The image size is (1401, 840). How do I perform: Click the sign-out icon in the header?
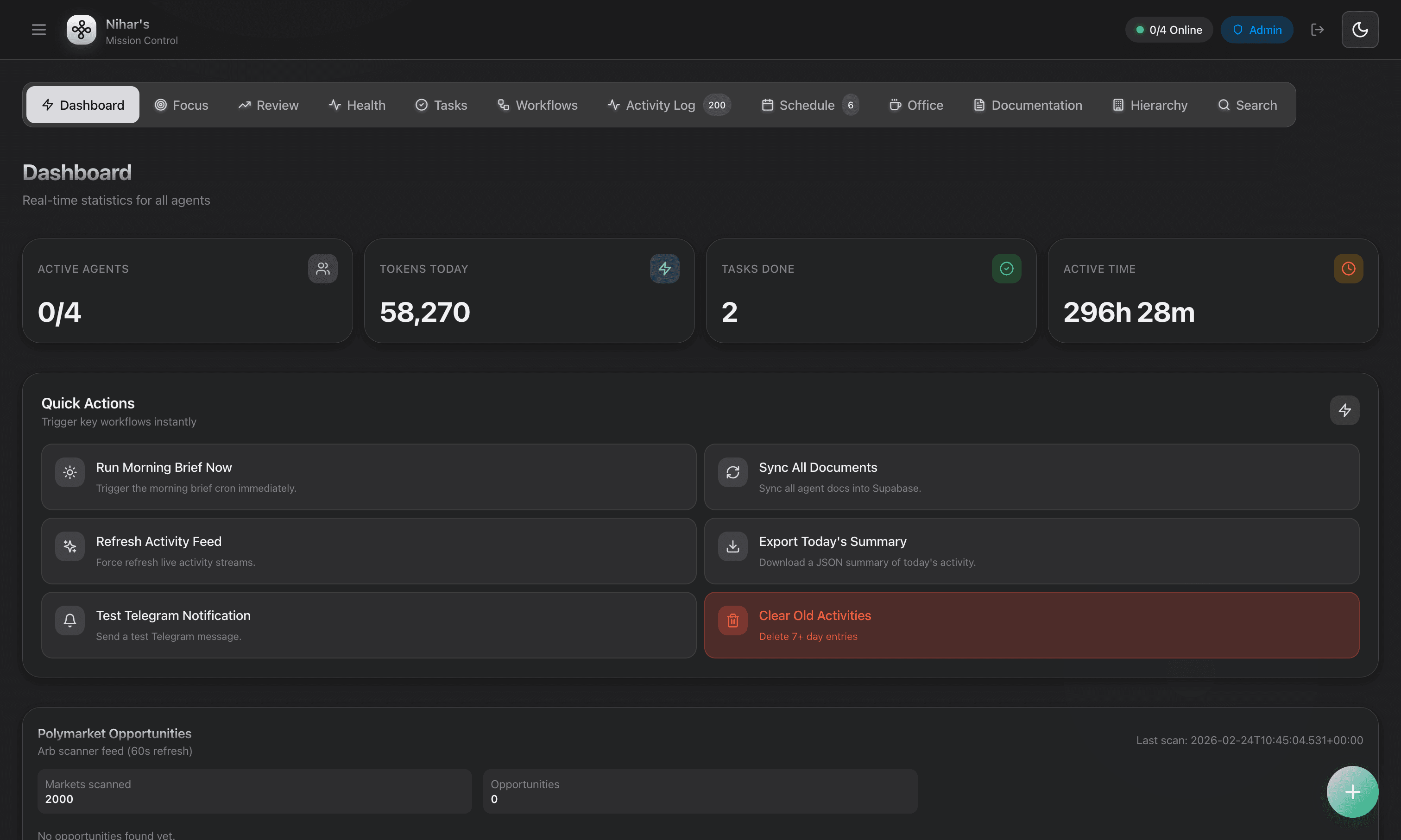pos(1318,30)
